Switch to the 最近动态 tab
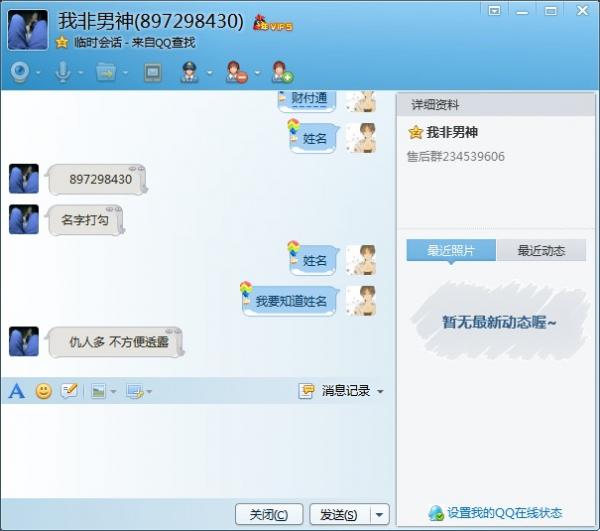 point(541,250)
